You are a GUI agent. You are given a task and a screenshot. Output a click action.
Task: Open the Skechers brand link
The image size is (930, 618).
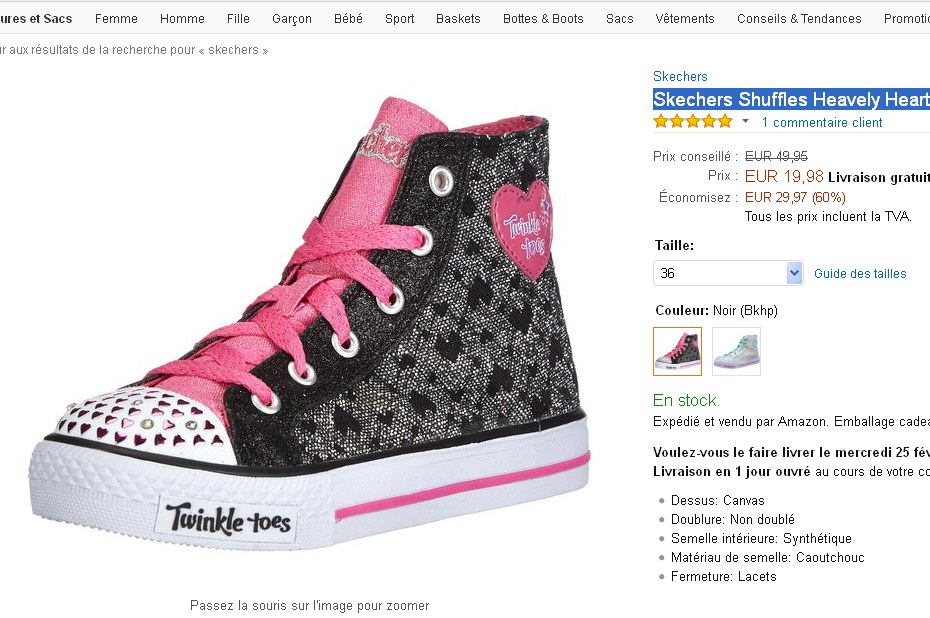click(680, 76)
